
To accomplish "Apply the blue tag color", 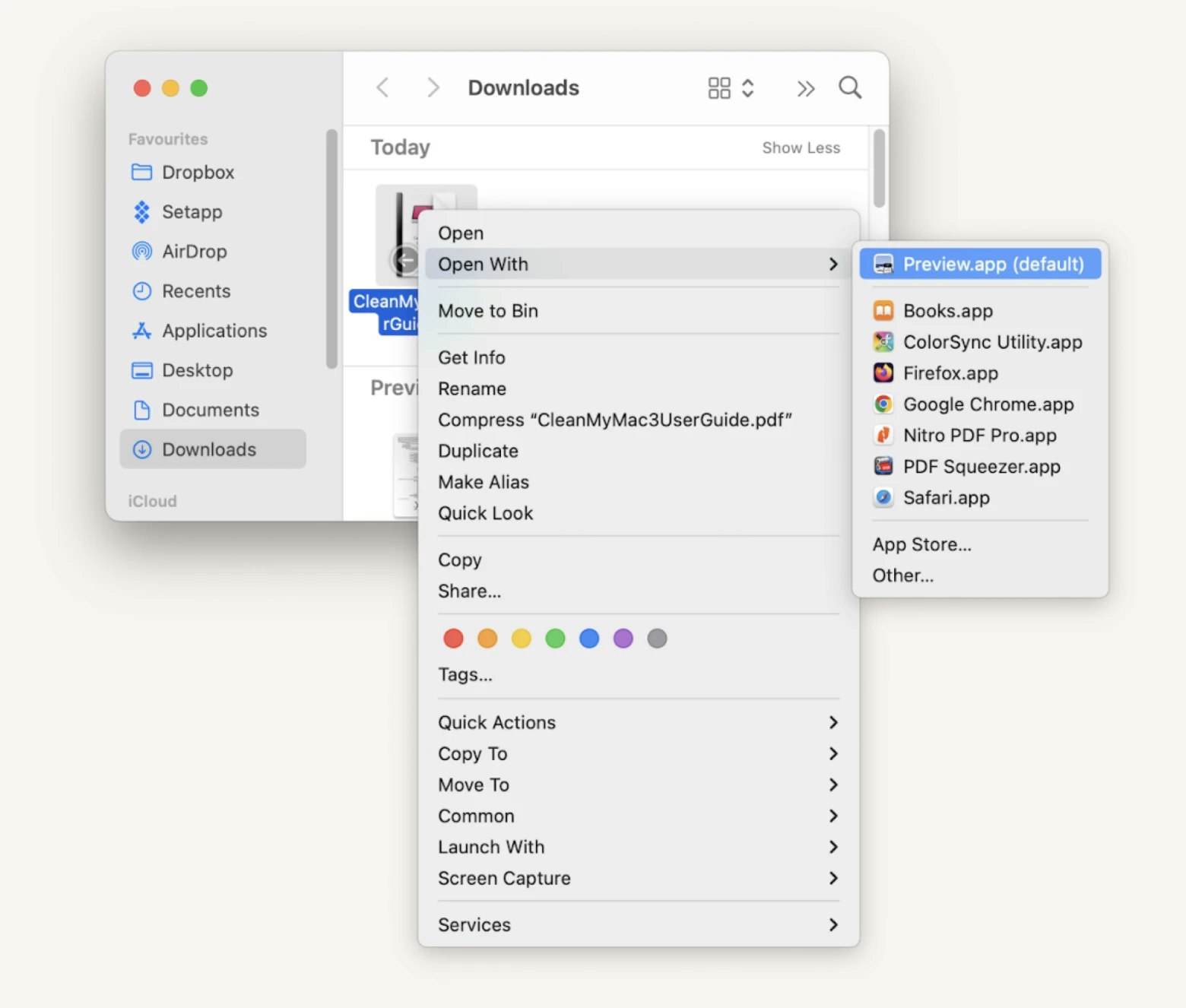I will click(589, 639).
